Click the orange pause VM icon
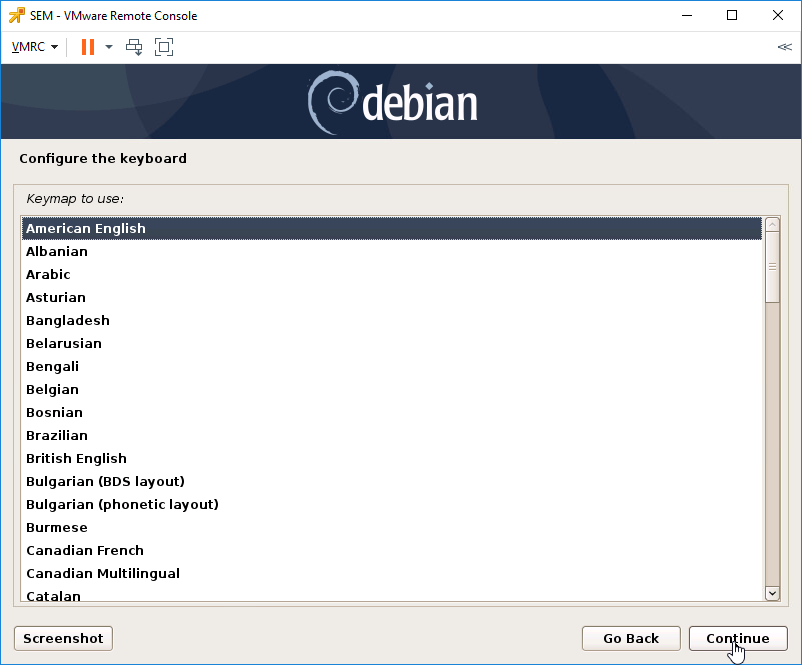Screen dimensions: 802x665 tap(88, 47)
